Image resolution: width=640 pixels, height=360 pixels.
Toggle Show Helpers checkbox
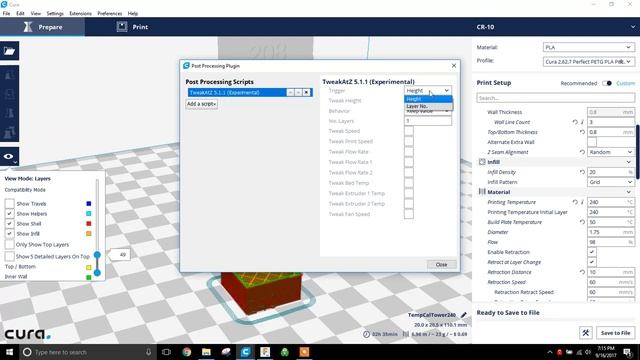pos(9,213)
